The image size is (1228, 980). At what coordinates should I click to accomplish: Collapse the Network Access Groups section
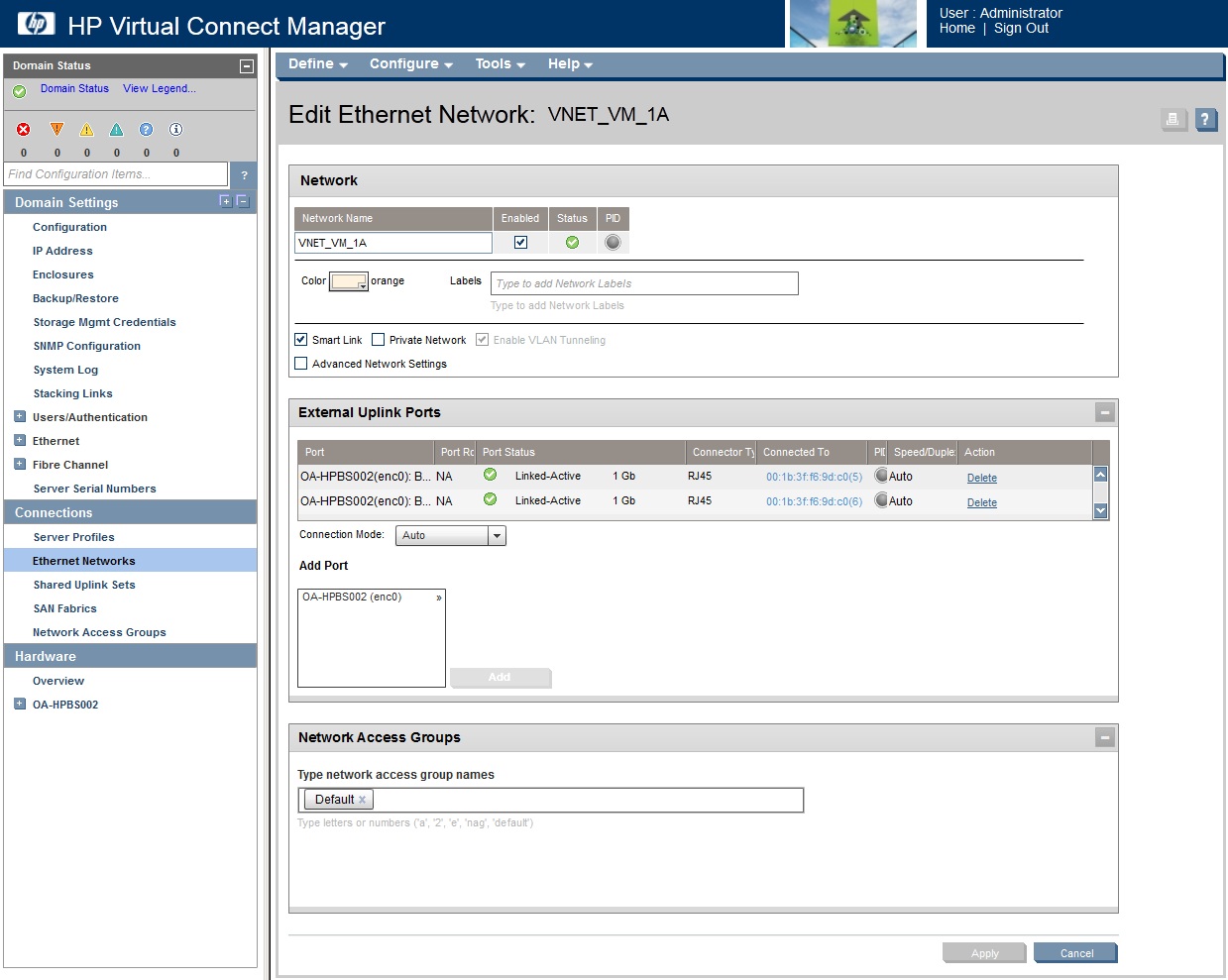pyautogui.click(x=1105, y=737)
